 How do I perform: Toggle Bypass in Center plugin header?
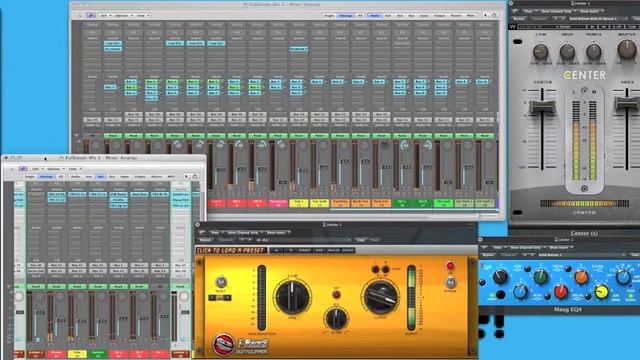coord(519,19)
